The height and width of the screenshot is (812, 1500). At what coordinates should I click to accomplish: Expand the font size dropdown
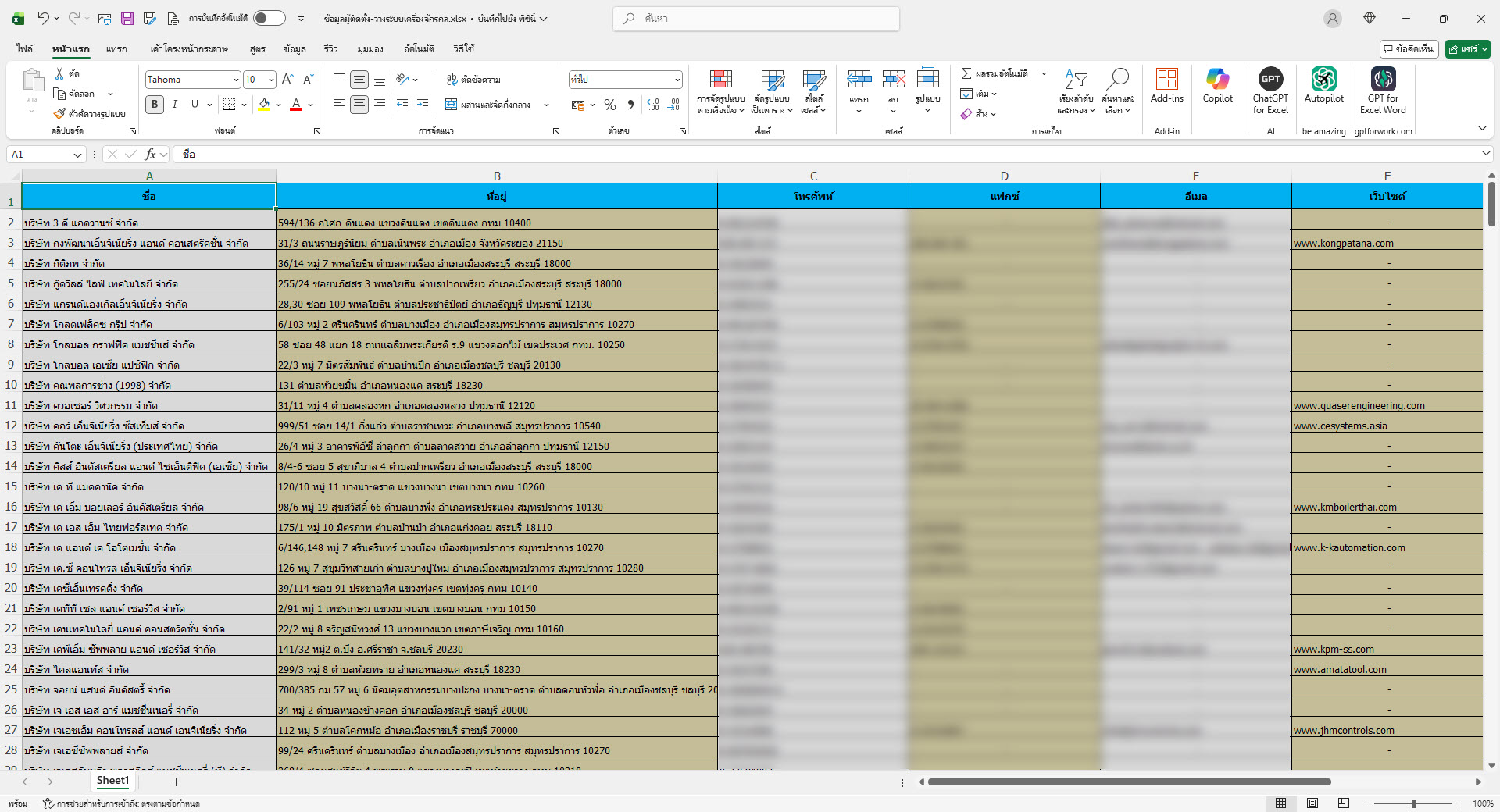coord(271,80)
